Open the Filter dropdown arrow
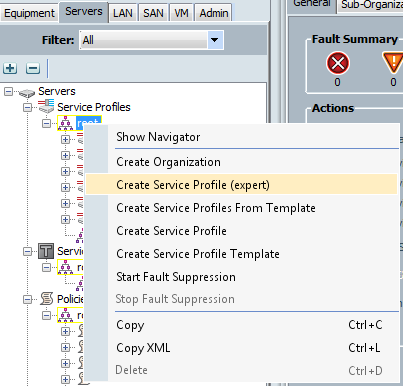403x386 pixels. [x=215, y=40]
